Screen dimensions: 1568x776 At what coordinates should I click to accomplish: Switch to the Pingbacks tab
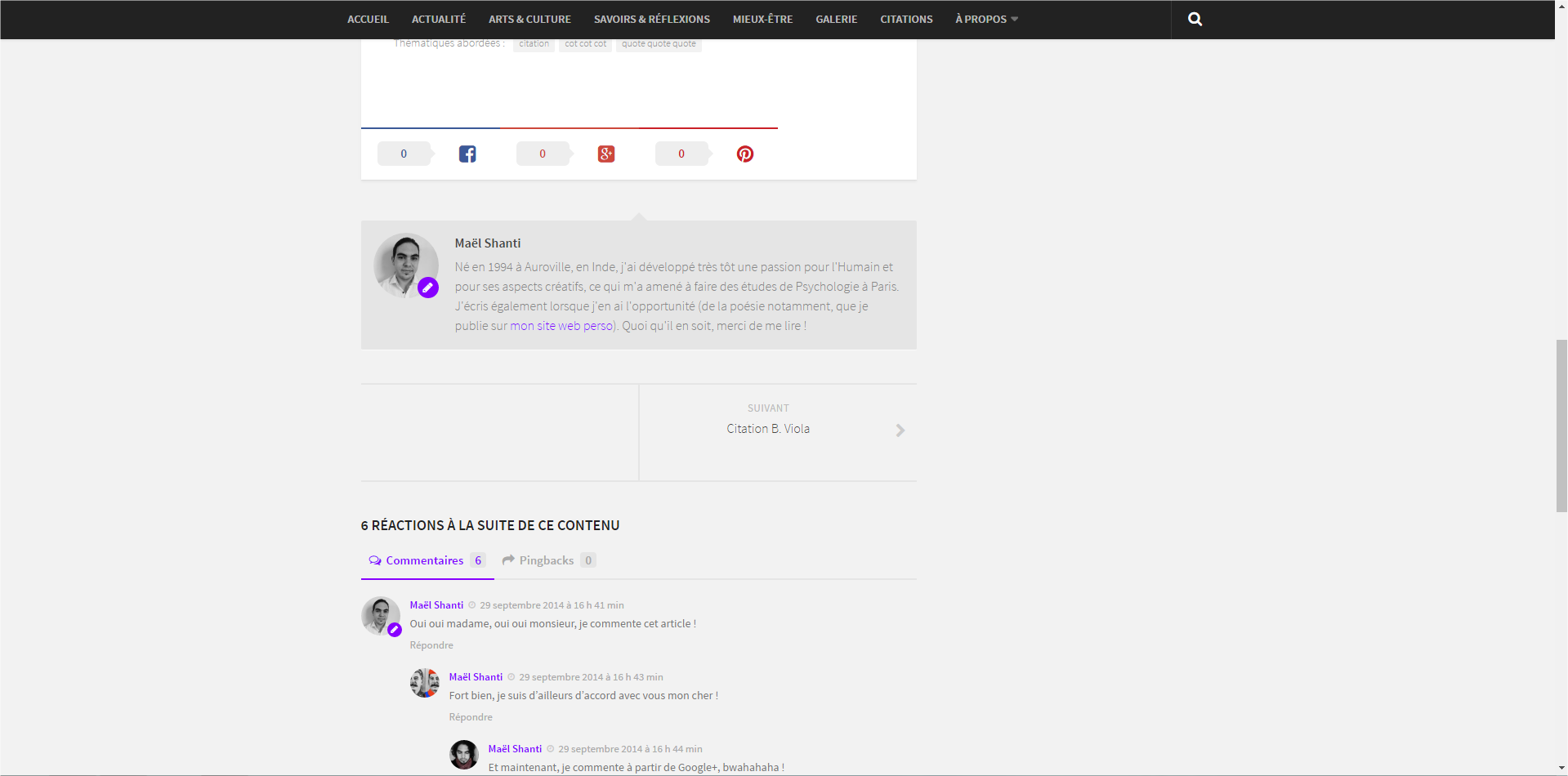pyautogui.click(x=549, y=560)
